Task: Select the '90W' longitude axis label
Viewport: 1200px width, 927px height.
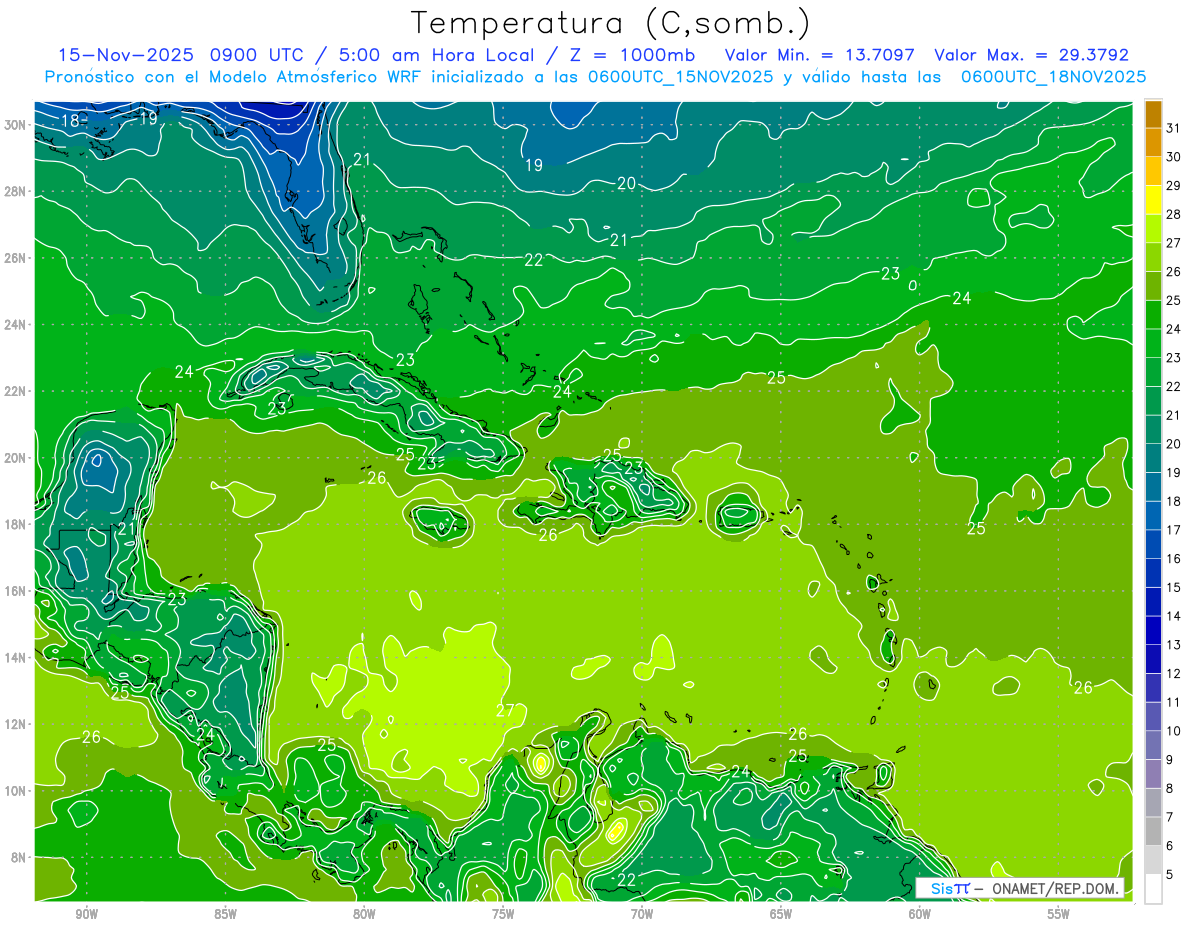Action: [x=86, y=914]
